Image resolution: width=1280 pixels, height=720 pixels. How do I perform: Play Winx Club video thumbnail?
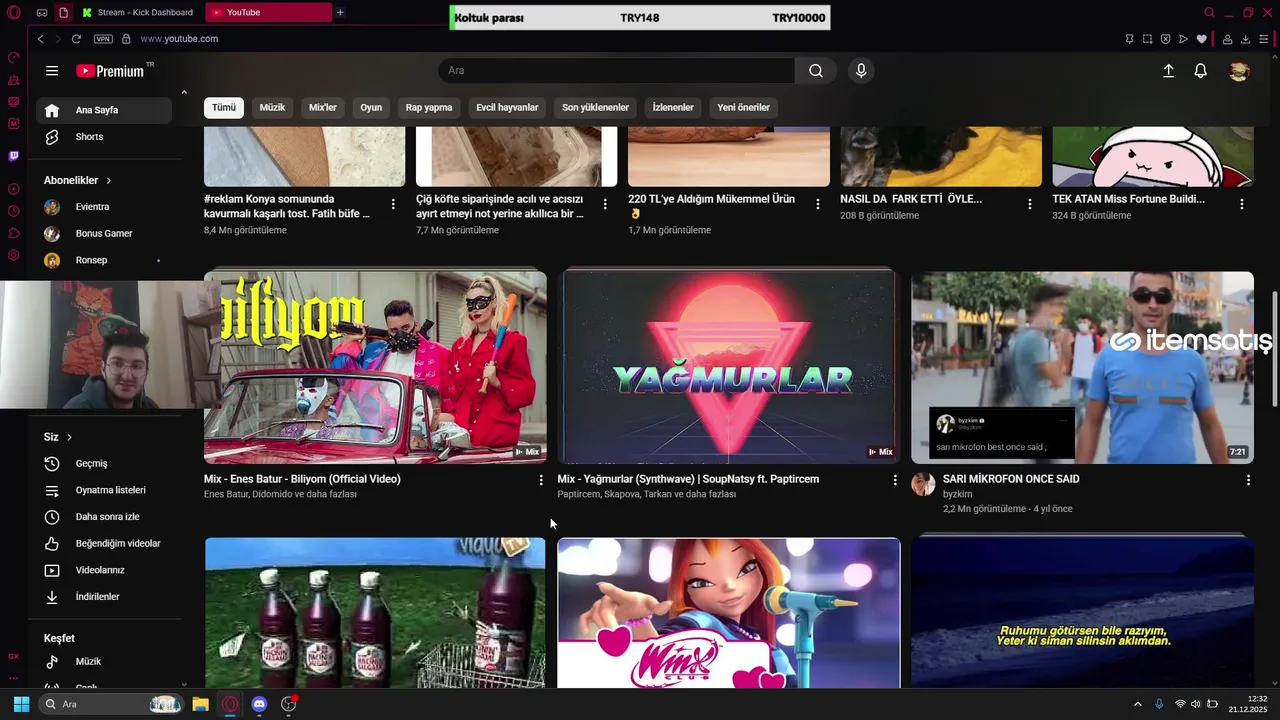click(x=729, y=613)
